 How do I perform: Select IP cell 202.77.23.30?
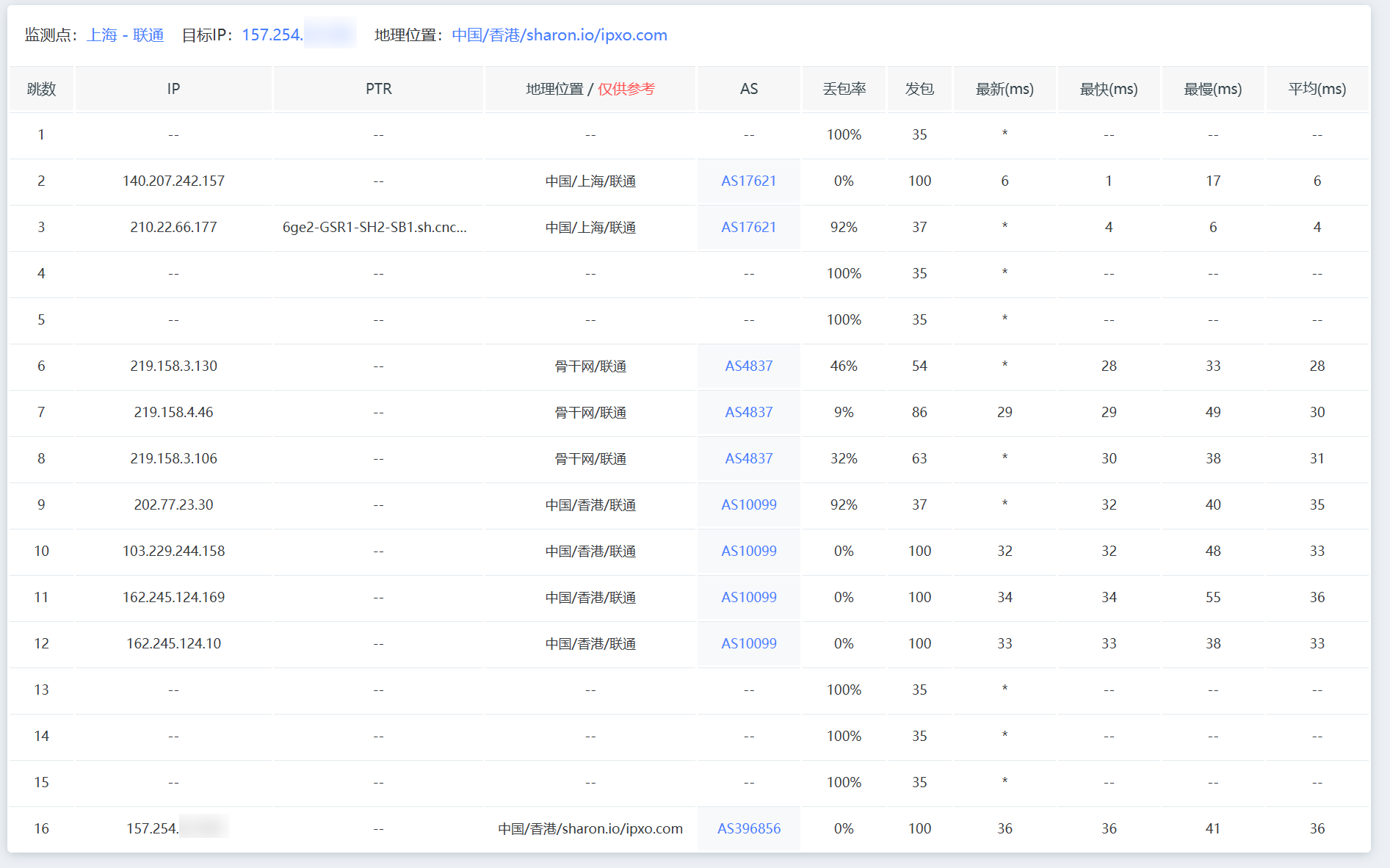pyautogui.click(x=173, y=504)
